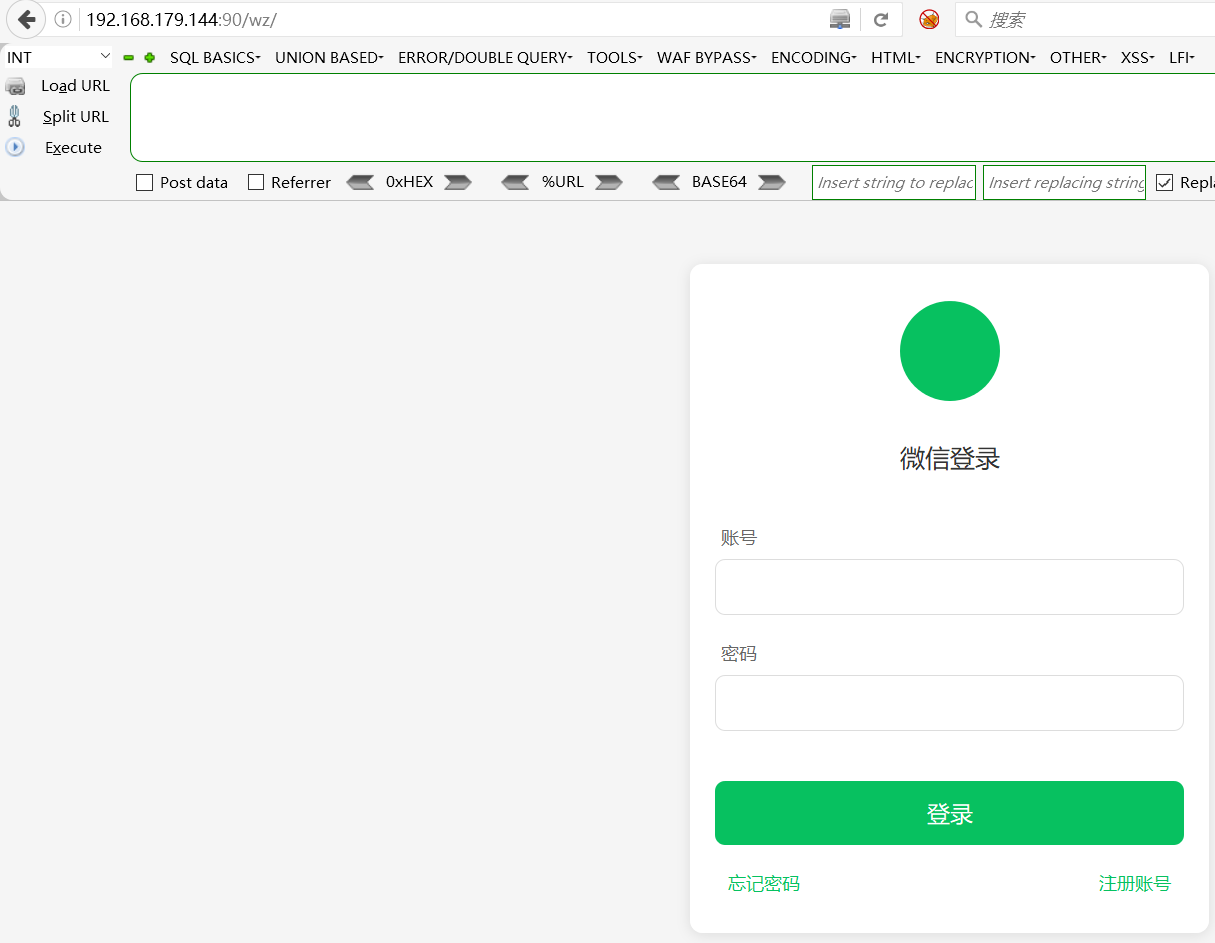
Task: Click the Split URL scissors icon
Action: (14, 117)
